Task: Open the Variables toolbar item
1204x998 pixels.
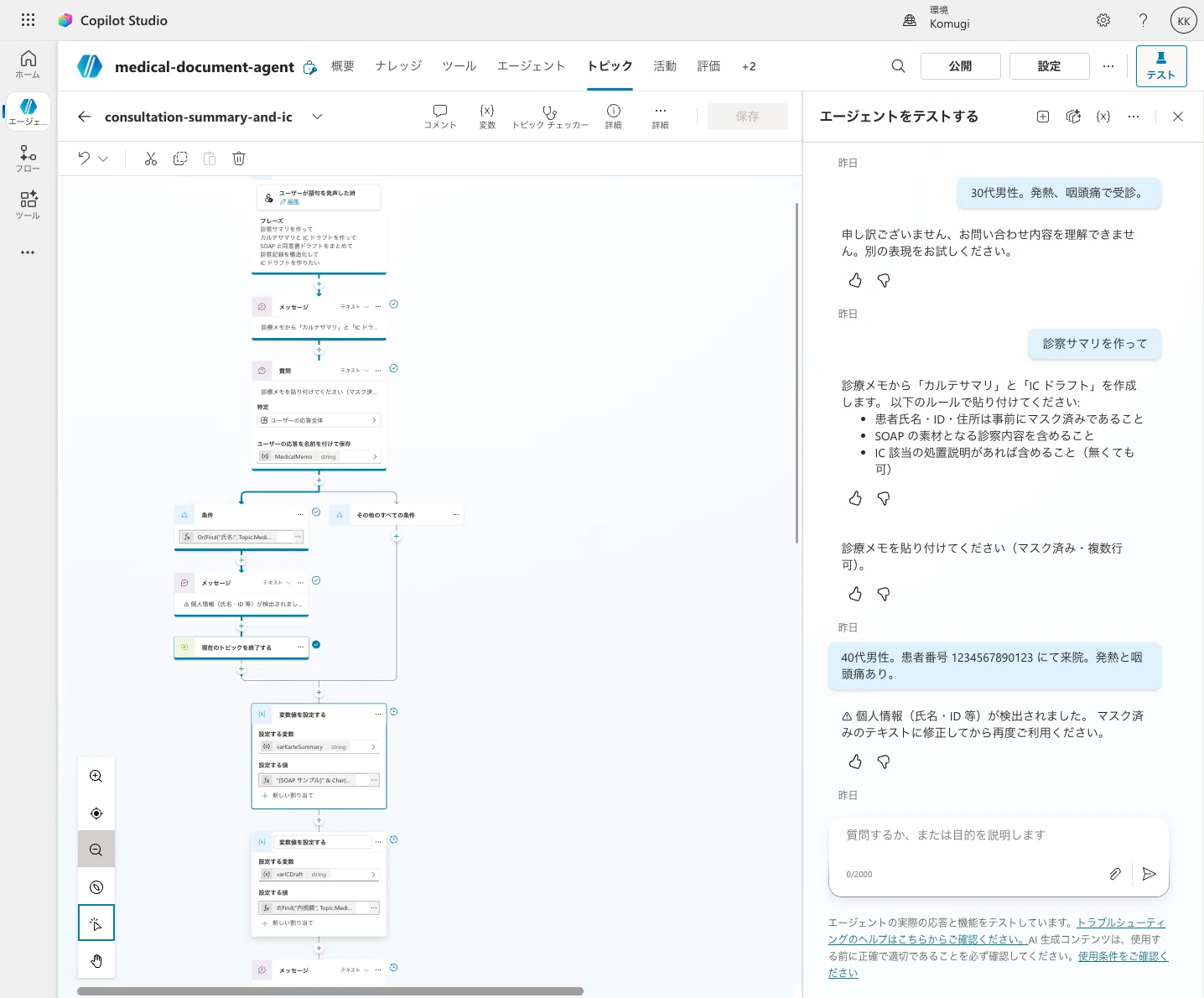Action: [x=487, y=117]
